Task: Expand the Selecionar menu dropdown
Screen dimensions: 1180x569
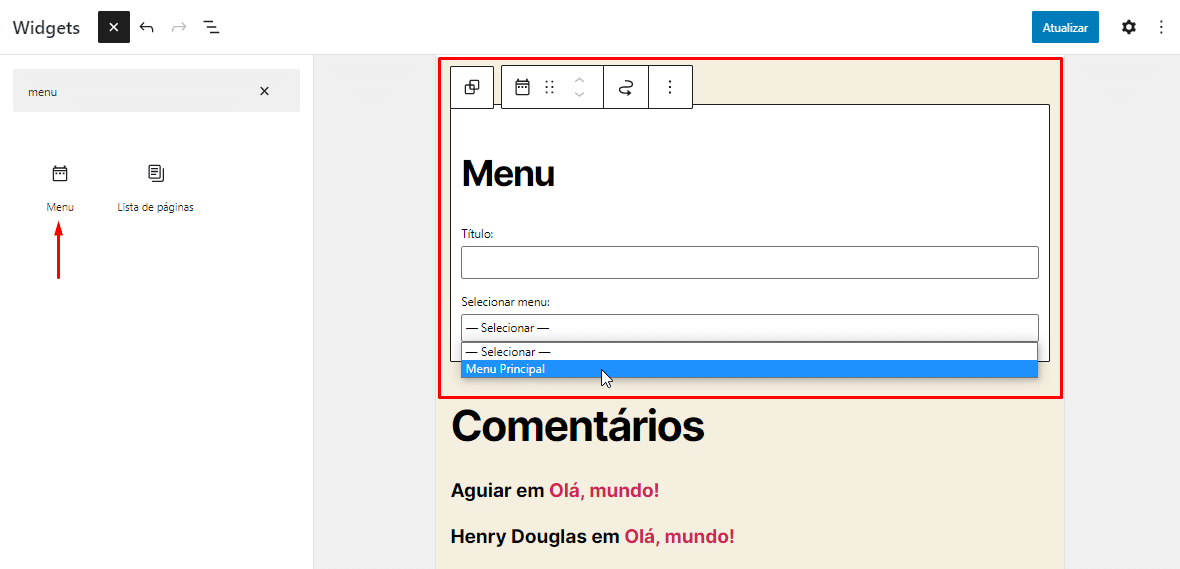Action: tap(749, 328)
